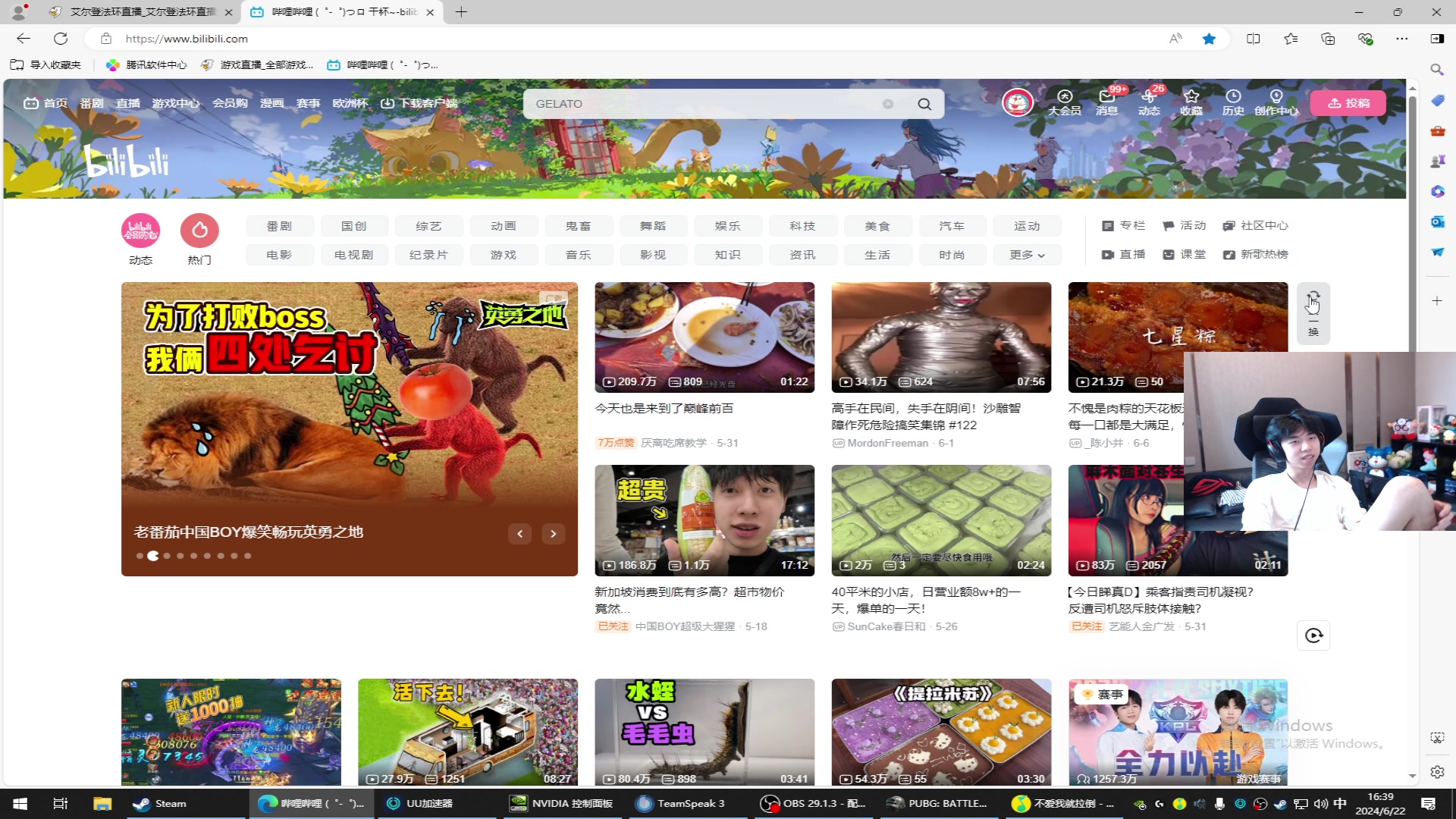The width and height of the screenshot is (1456, 819).
Task: Go back in the browser
Action: coord(24,39)
